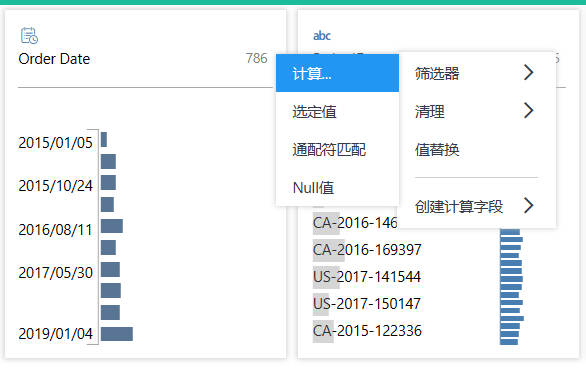Click the histogram bar beside 2016/08/11
Image resolution: width=586 pixels, height=369 pixels.
[x=112, y=226]
